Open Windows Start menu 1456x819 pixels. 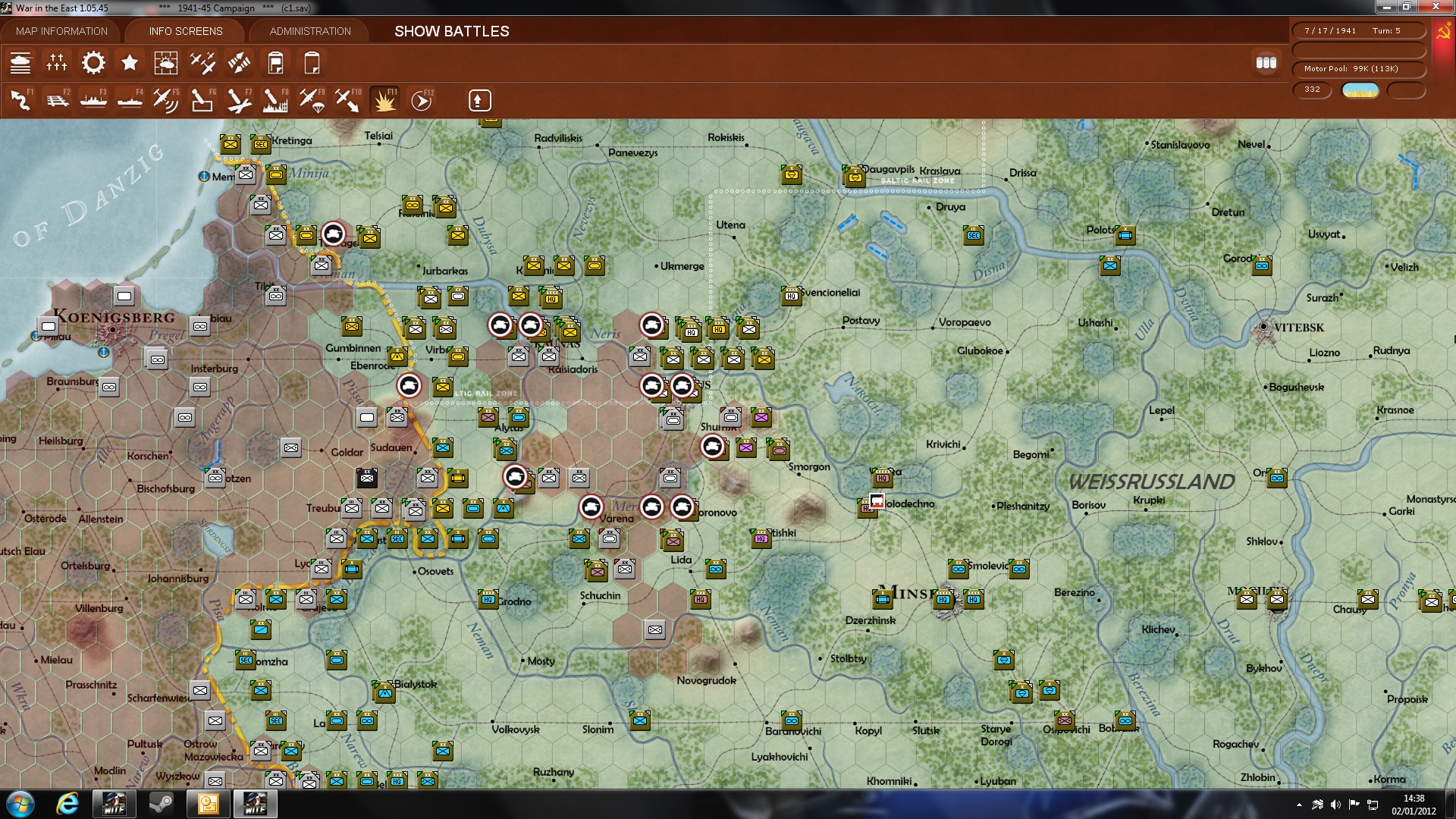click(20, 804)
